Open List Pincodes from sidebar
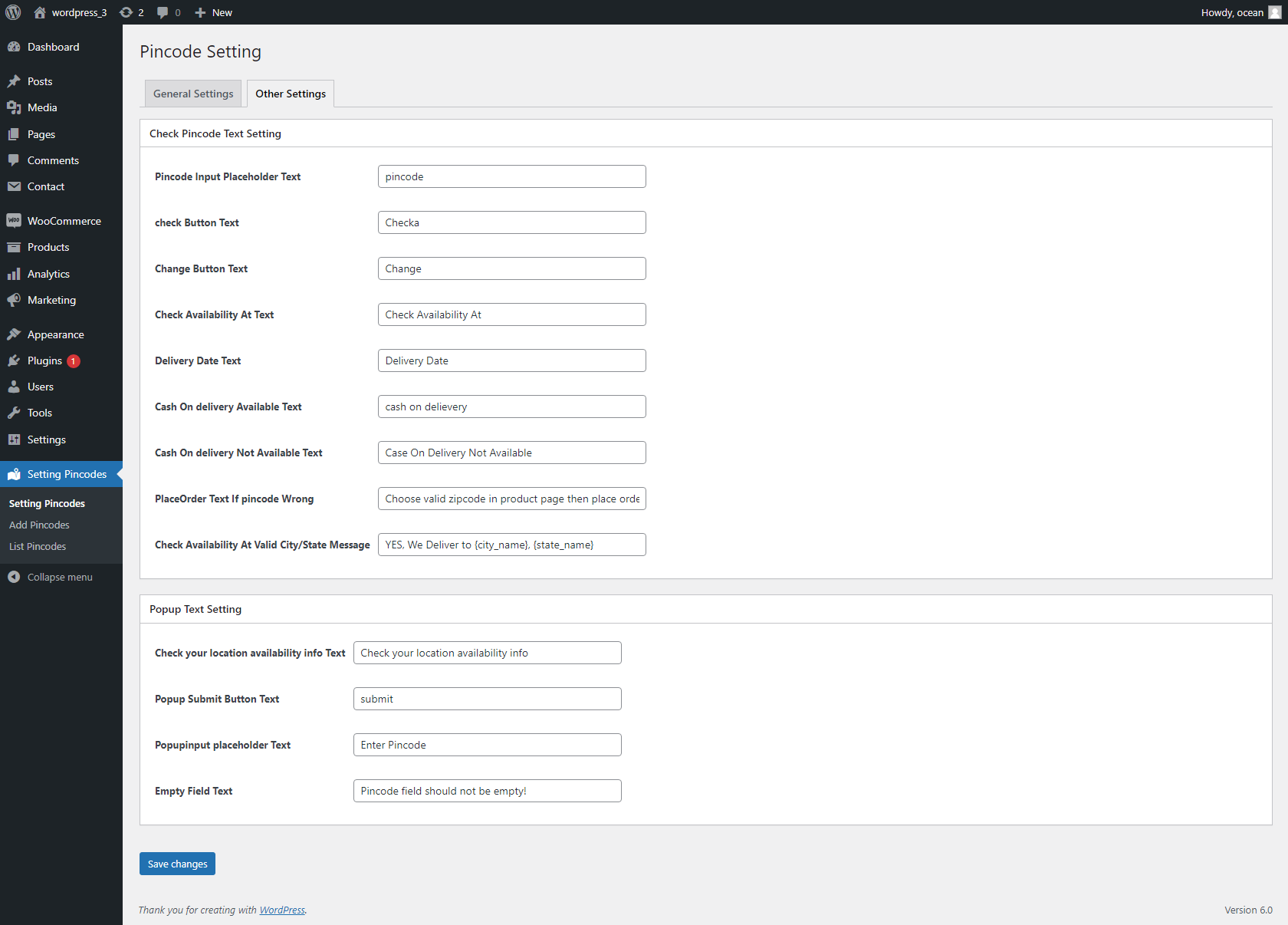Viewport: 1288px width, 925px height. click(37, 546)
